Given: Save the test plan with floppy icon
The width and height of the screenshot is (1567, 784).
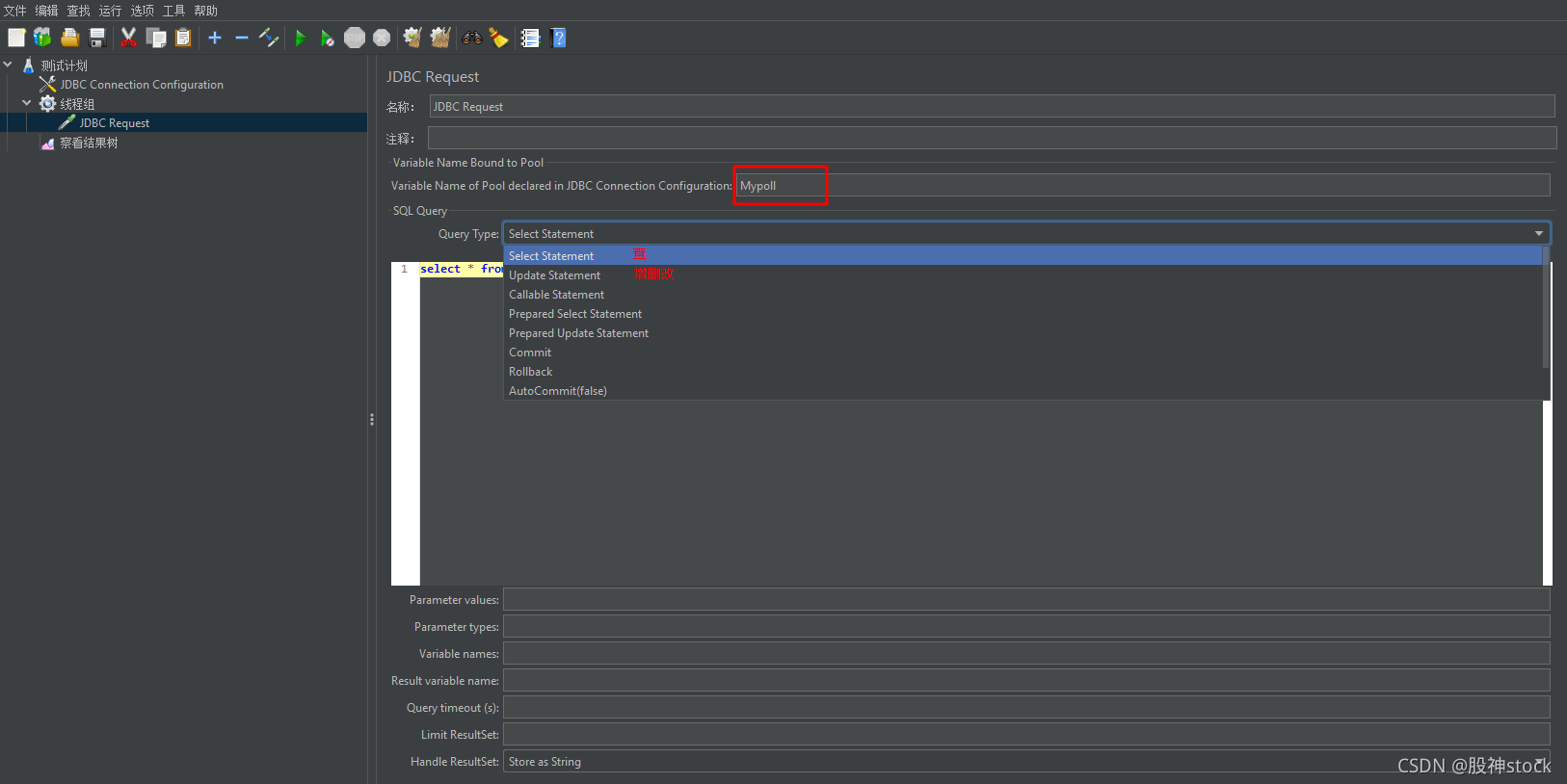Looking at the screenshot, I should pyautogui.click(x=97, y=38).
